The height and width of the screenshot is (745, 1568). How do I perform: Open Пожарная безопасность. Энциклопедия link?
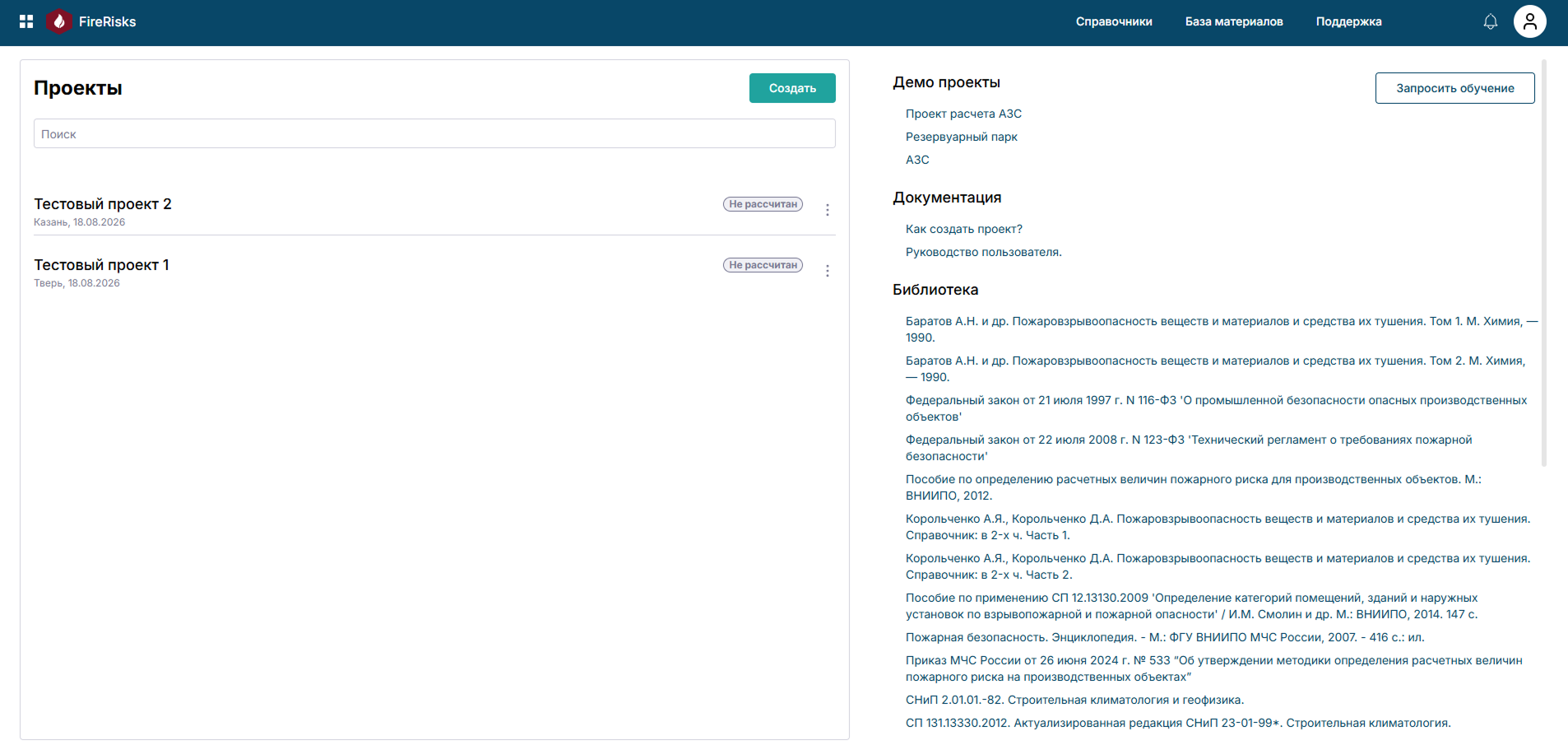[x=1165, y=637]
